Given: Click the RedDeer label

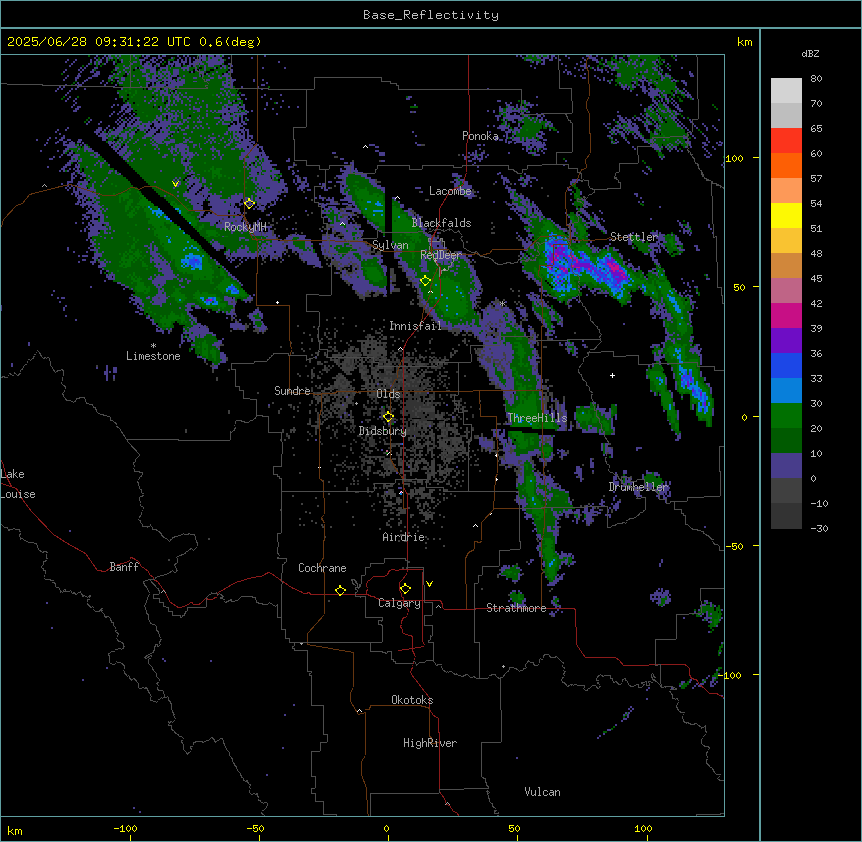Looking at the screenshot, I should tap(441, 255).
